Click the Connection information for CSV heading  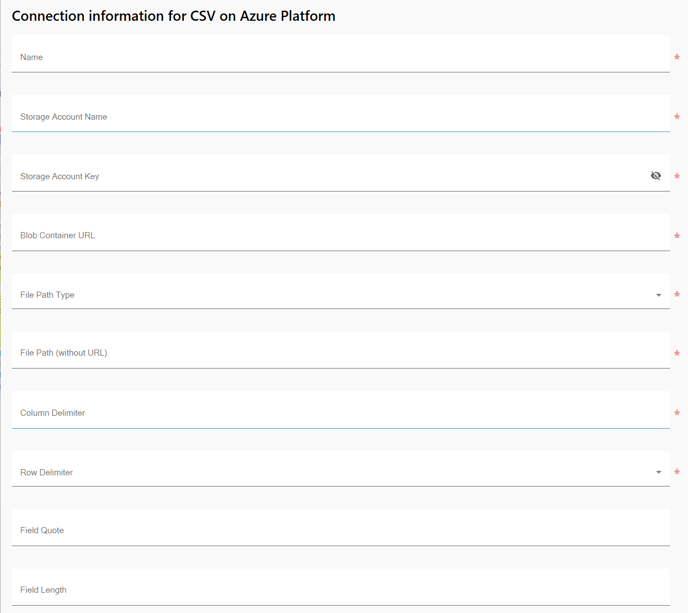[173, 16]
